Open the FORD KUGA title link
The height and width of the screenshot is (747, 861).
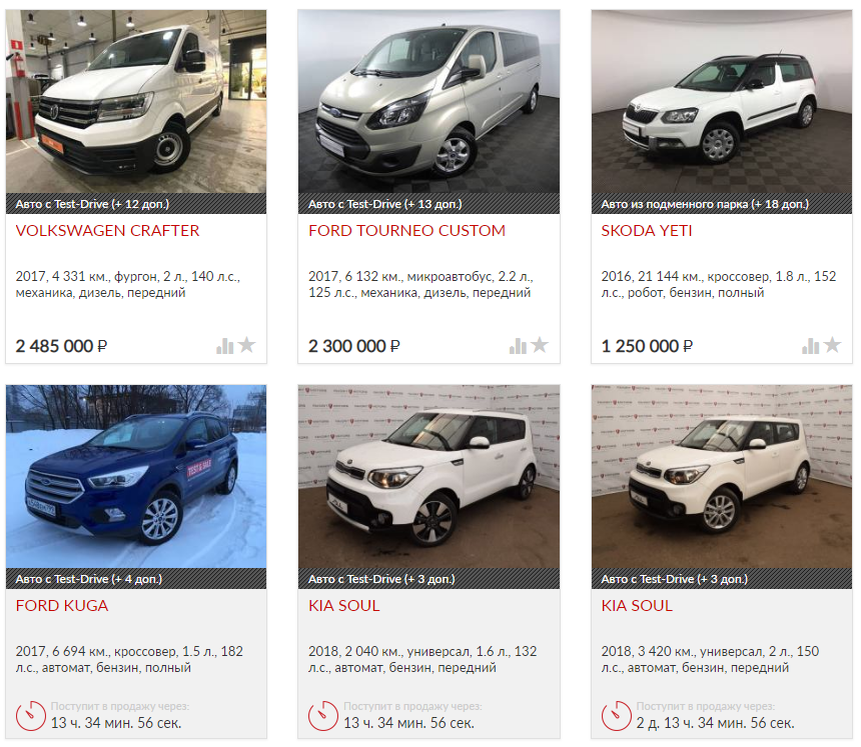tap(62, 606)
